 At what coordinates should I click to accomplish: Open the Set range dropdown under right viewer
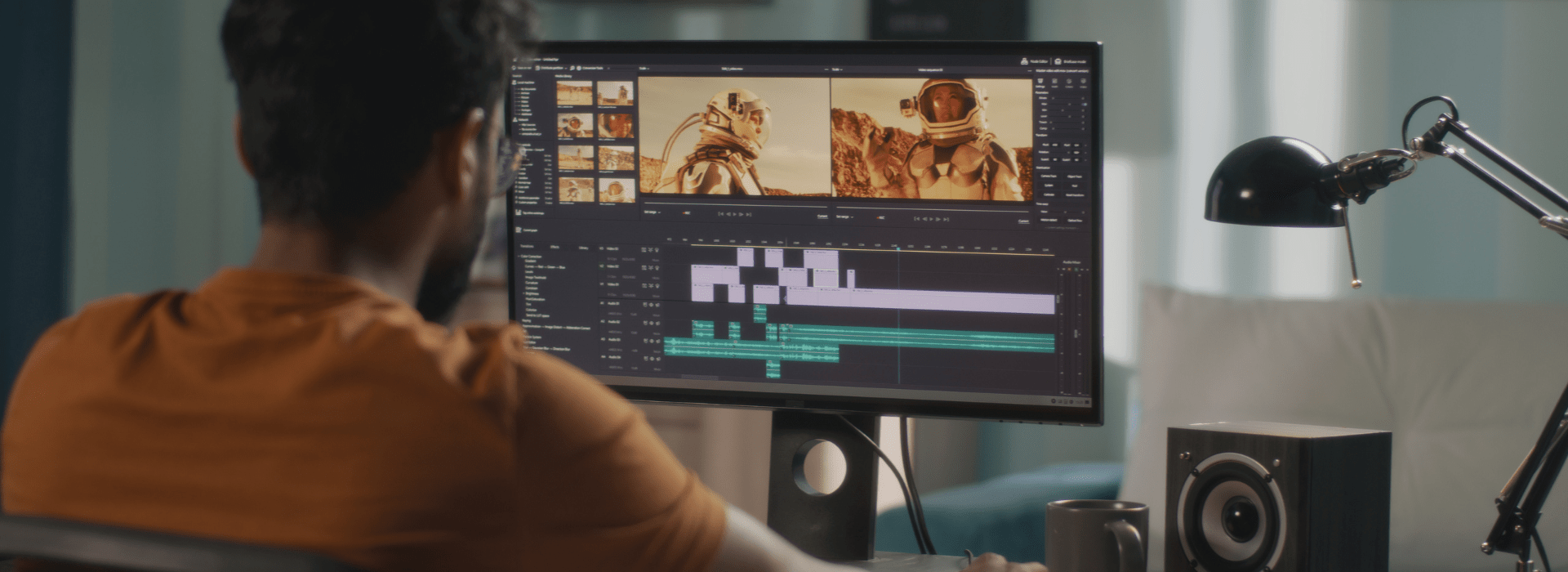[845, 217]
